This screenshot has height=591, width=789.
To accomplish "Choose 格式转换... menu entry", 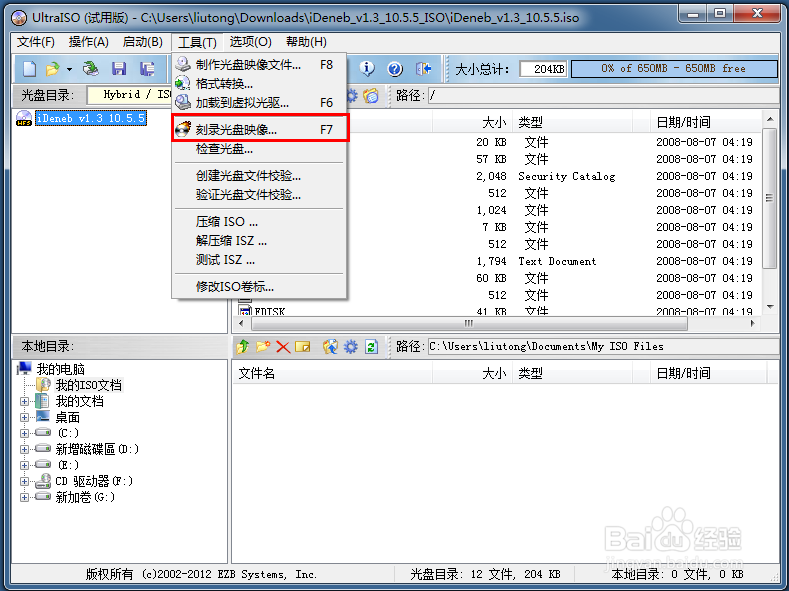I will pyautogui.click(x=260, y=83).
